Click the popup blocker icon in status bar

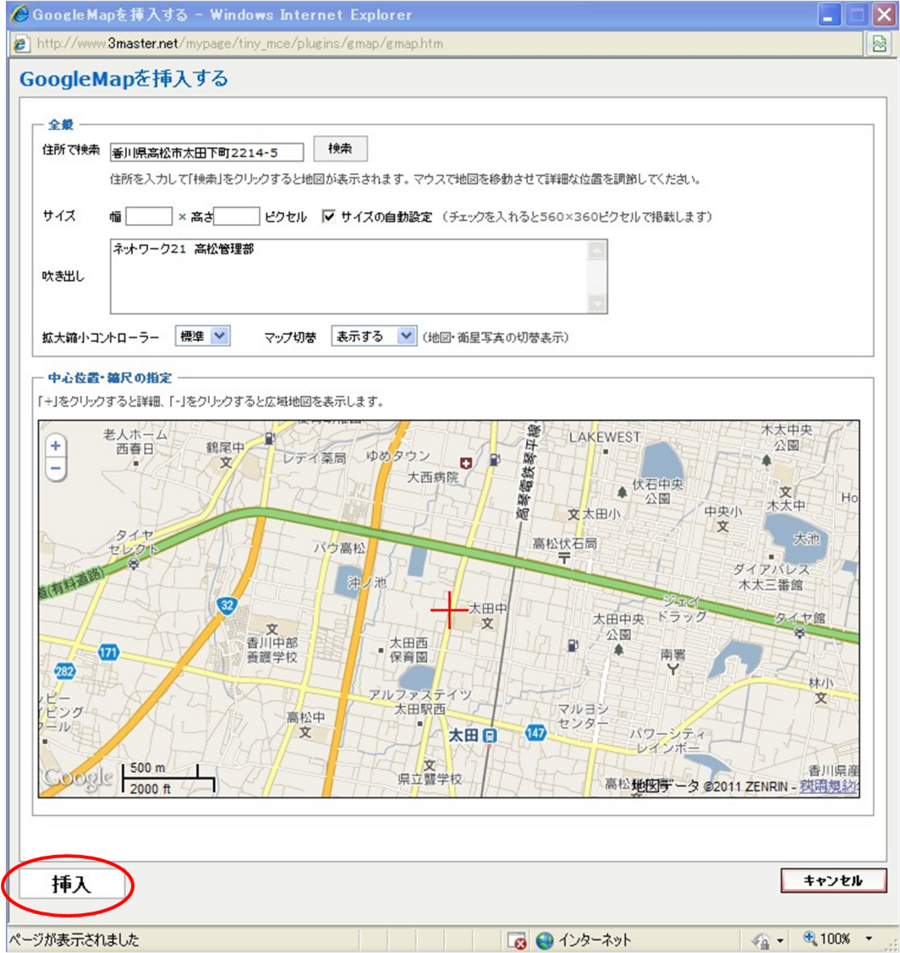pyautogui.click(x=517, y=940)
